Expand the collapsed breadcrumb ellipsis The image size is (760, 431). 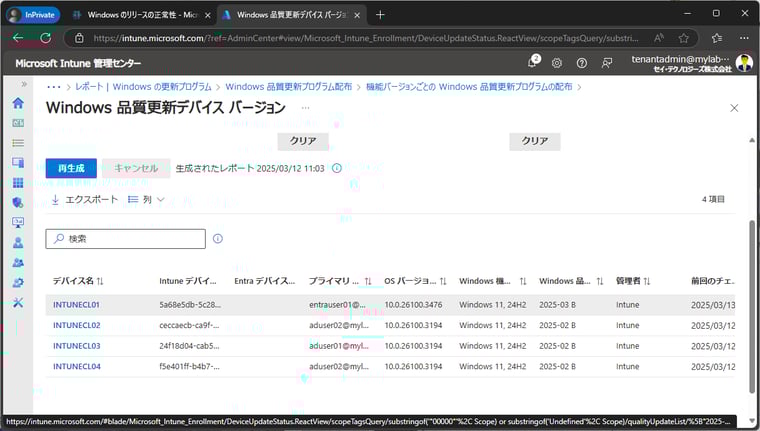pyautogui.click(x=54, y=87)
